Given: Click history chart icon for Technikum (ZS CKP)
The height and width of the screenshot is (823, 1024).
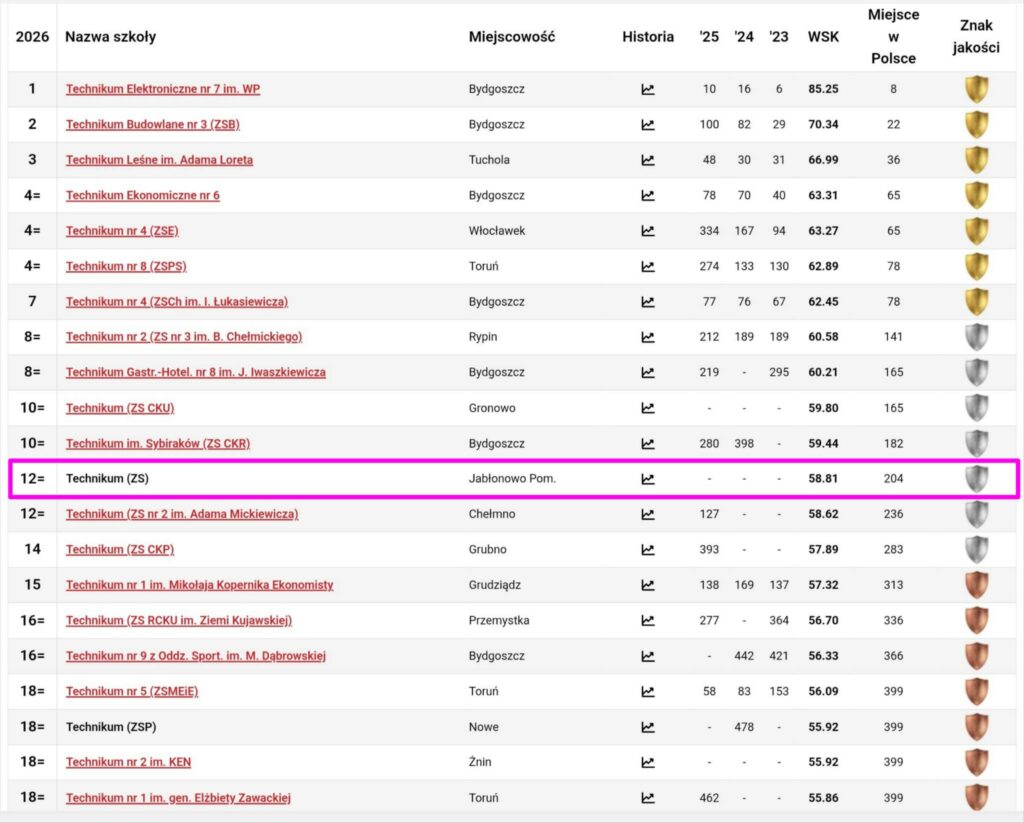Looking at the screenshot, I should pos(648,549).
